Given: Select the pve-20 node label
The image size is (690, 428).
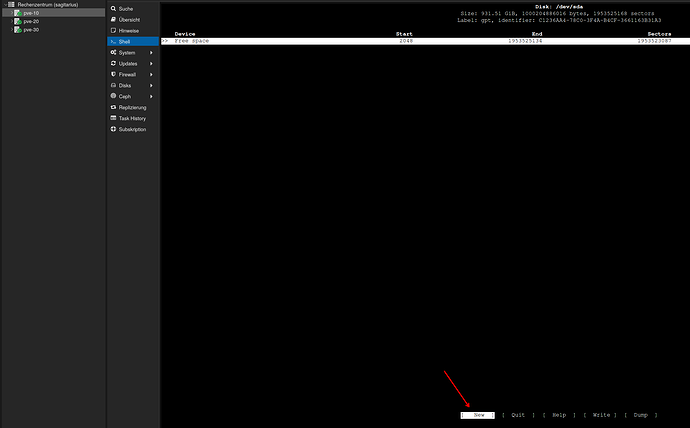Looking at the screenshot, I should [x=31, y=21].
